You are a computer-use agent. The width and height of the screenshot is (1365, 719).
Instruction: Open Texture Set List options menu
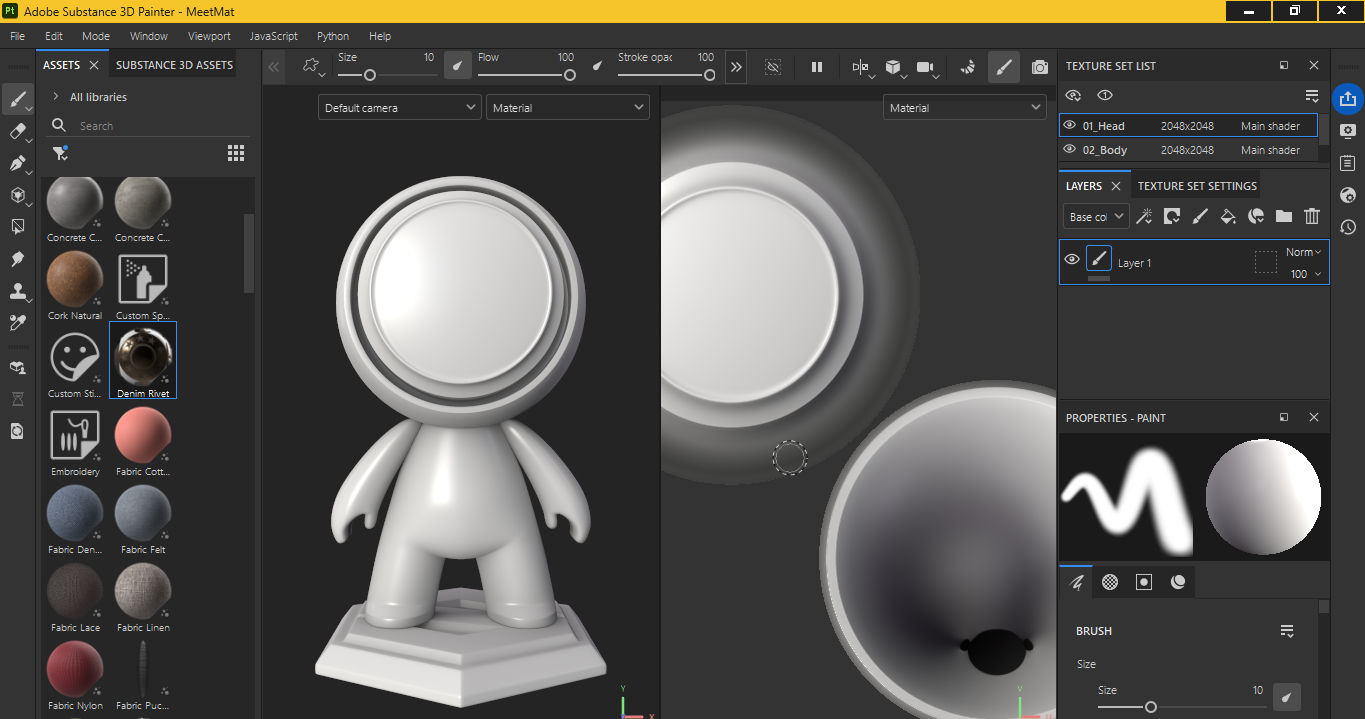pyautogui.click(x=1312, y=95)
